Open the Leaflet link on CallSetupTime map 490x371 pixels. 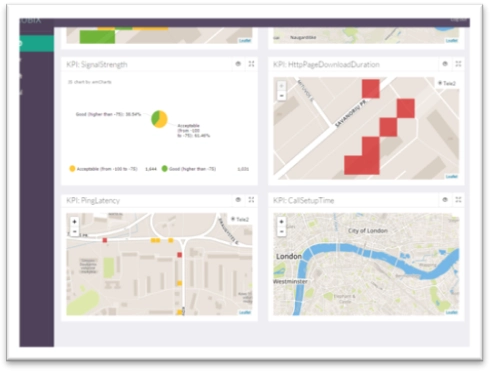pyautogui.click(x=452, y=312)
